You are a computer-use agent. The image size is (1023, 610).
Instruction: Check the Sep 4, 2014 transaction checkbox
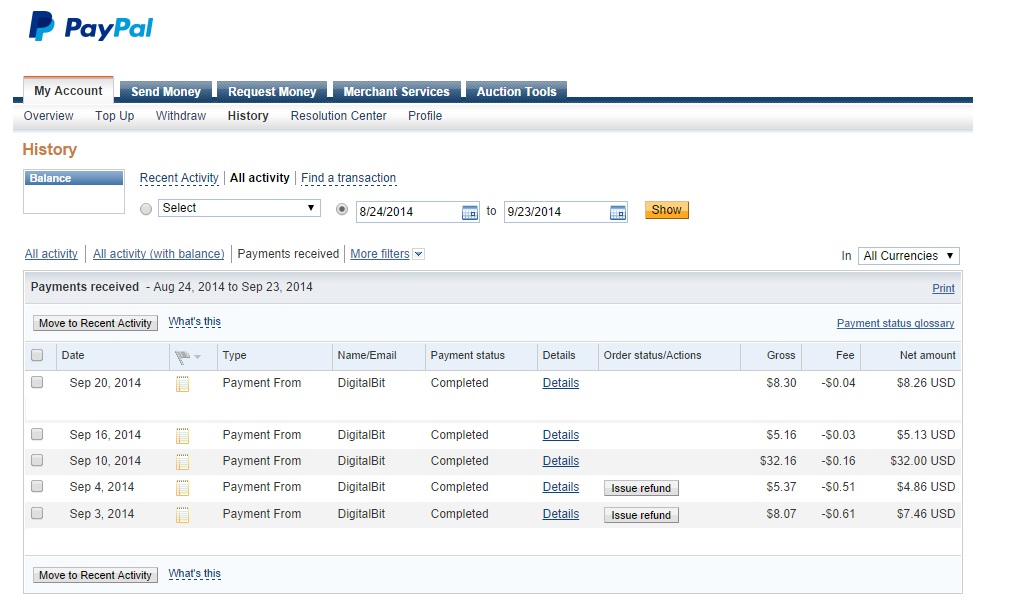coord(37,486)
